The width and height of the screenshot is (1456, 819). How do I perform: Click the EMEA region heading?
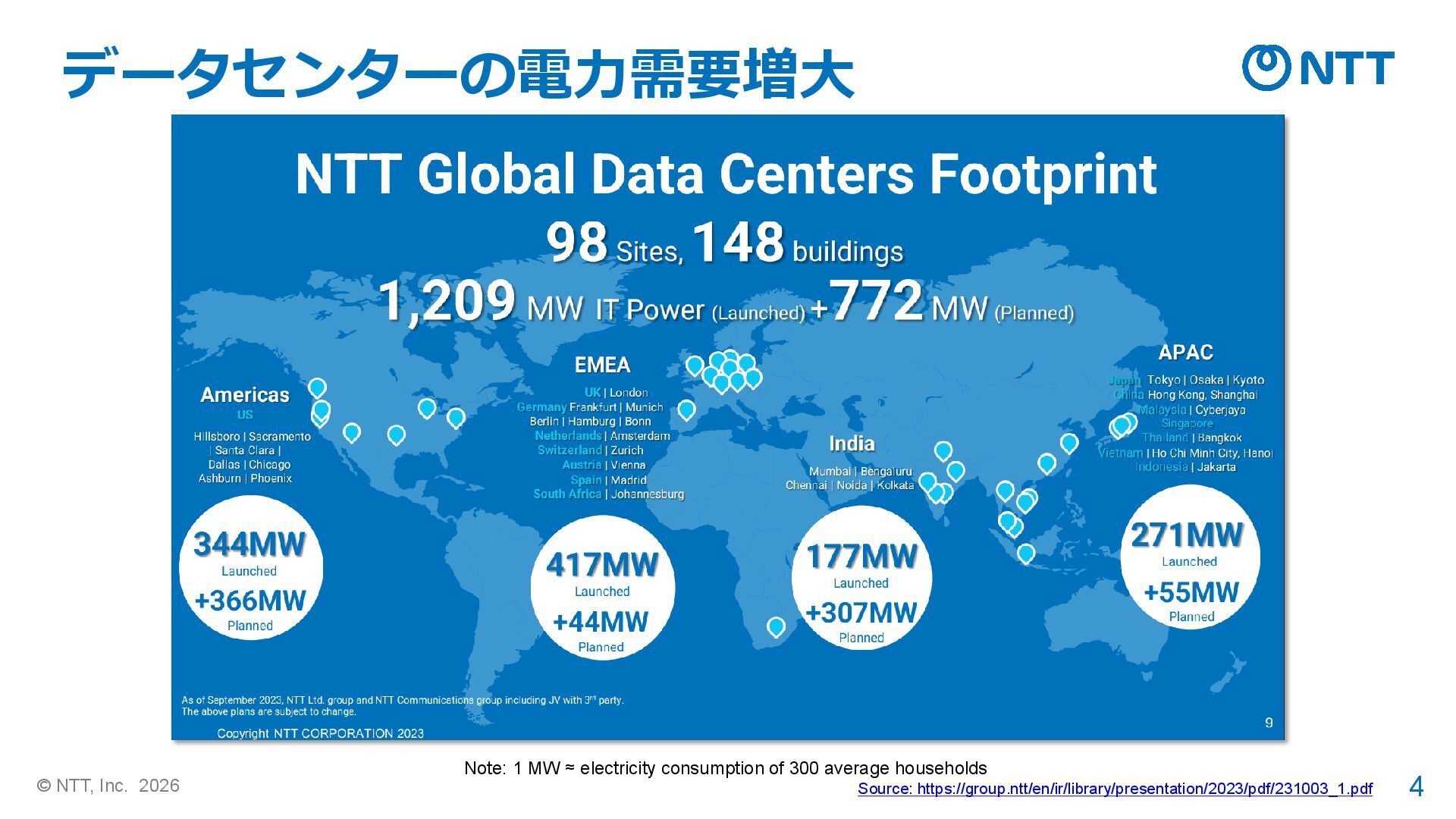pos(602,366)
